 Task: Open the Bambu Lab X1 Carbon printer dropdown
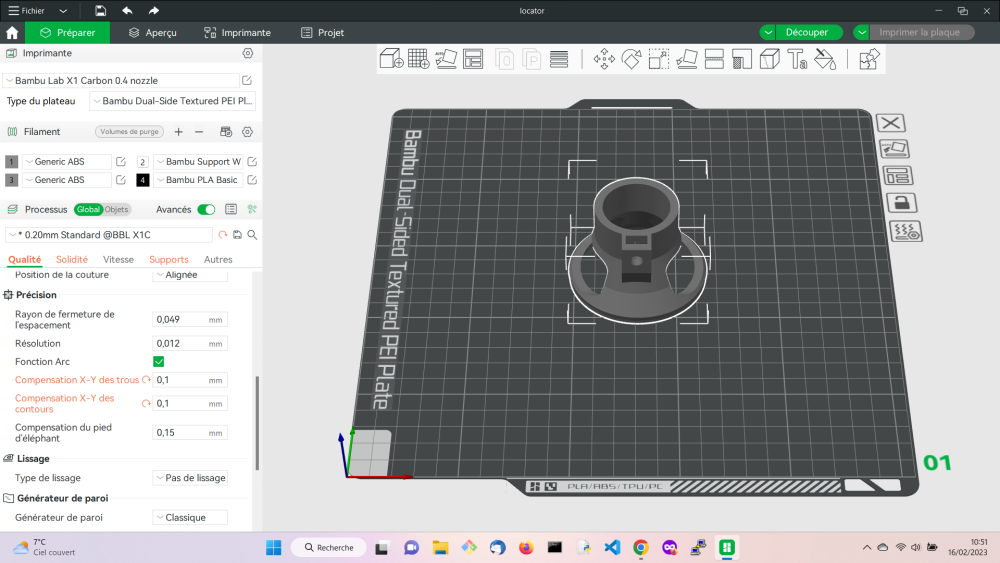click(120, 80)
